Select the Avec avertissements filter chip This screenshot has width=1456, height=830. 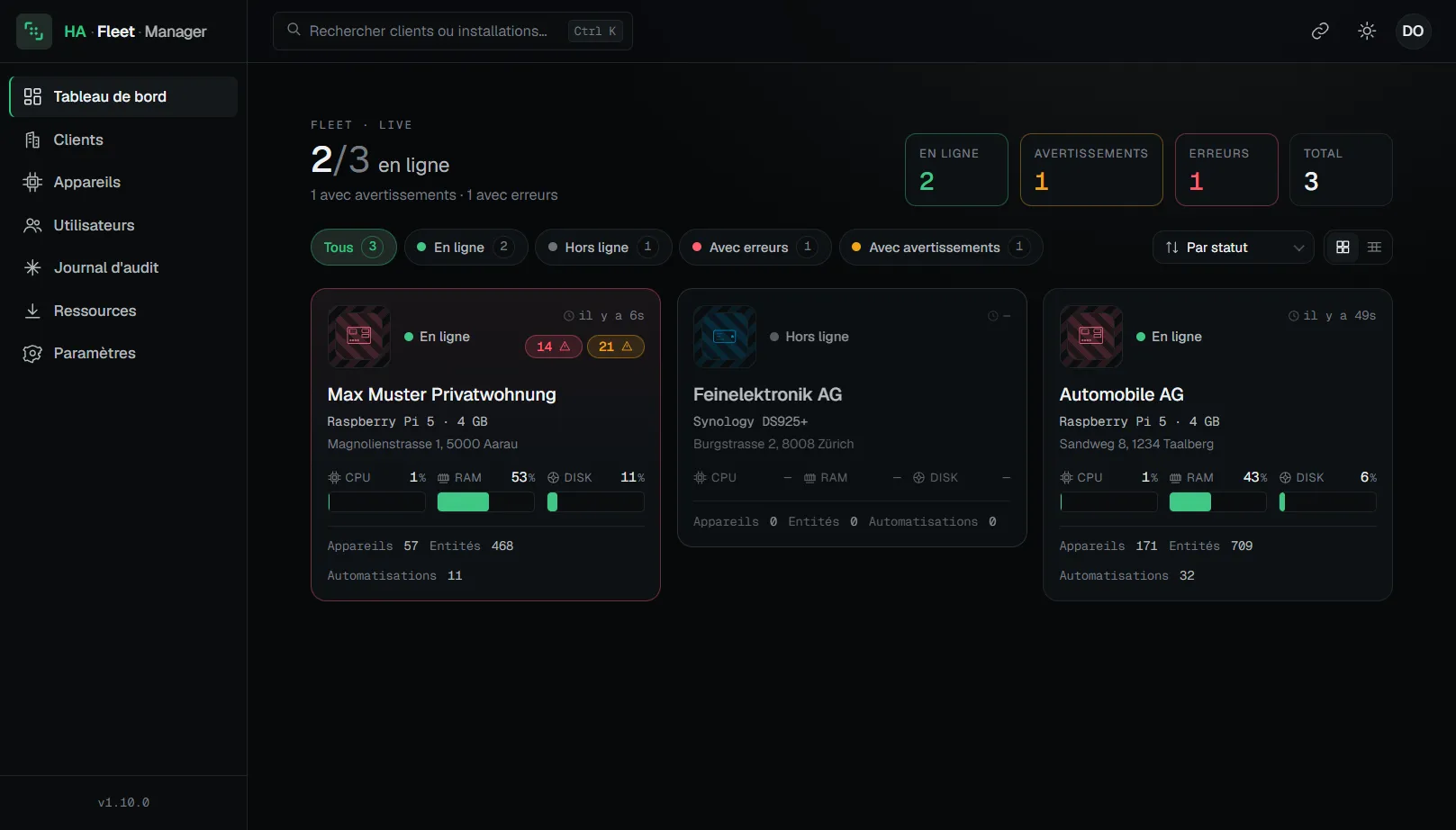tap(941, 248)
